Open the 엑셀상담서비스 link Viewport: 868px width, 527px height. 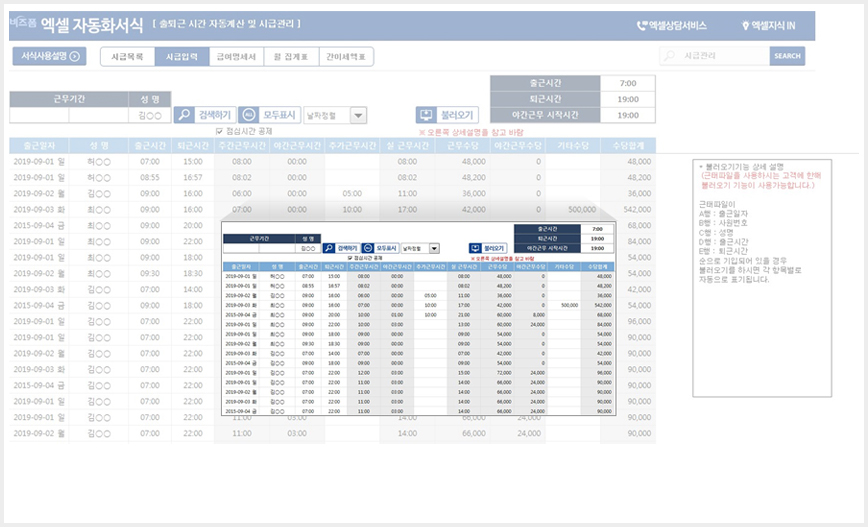tap(671, 25)
